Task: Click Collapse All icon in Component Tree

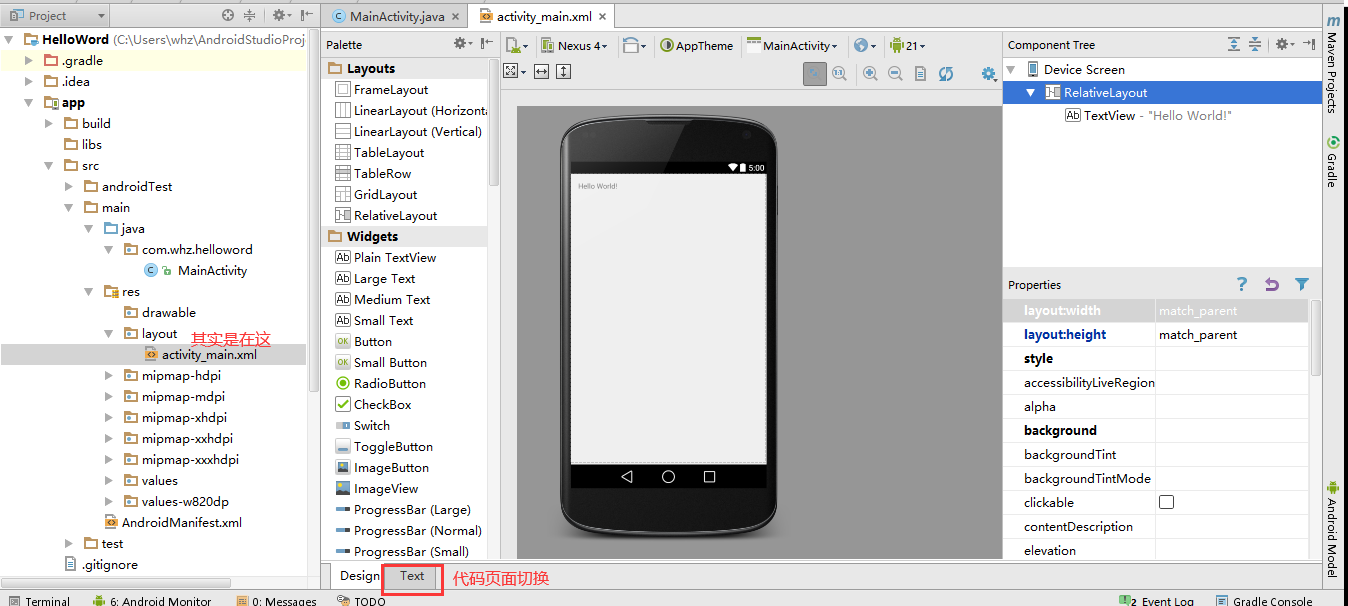Action: coord(1255,44)
